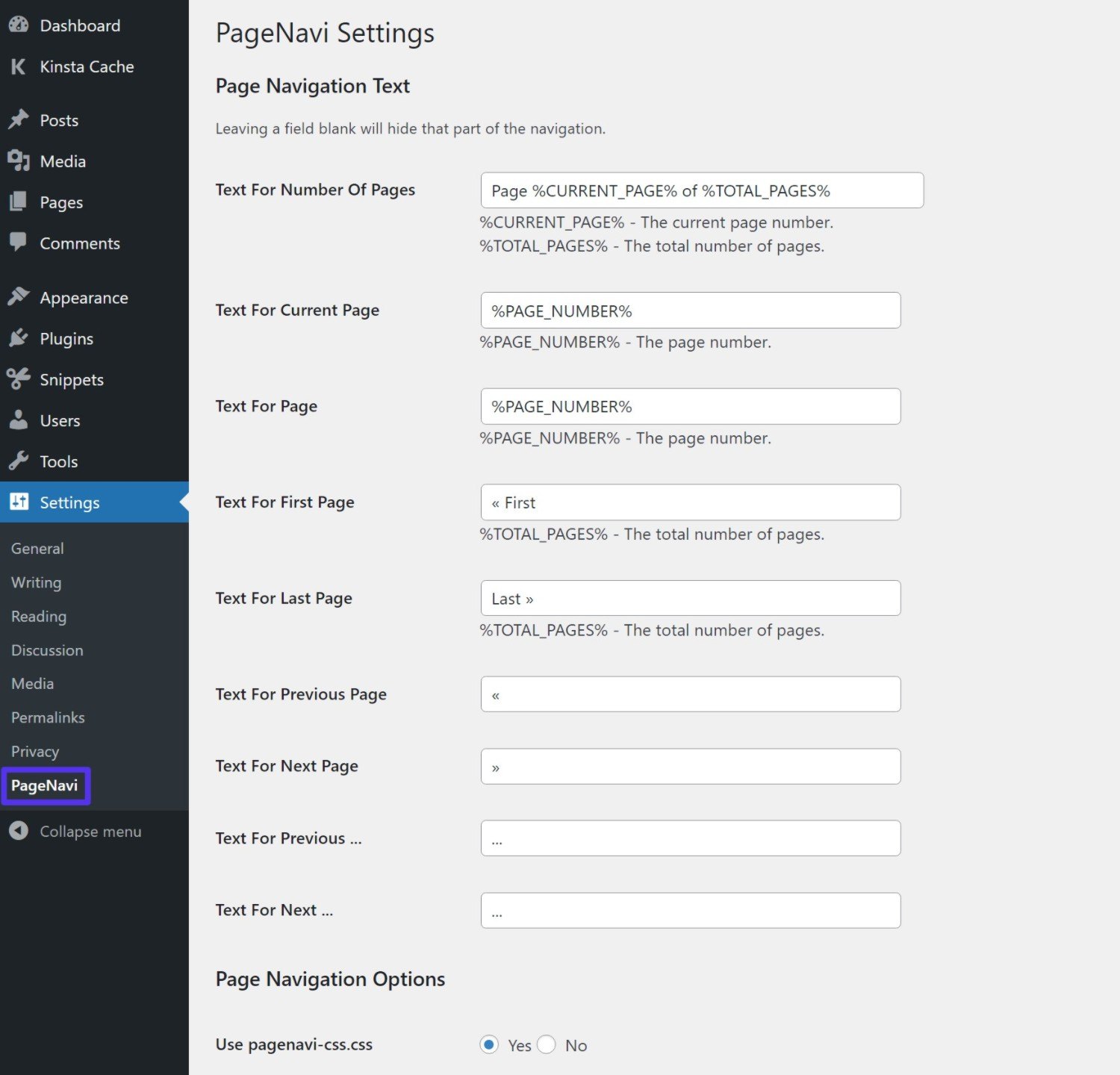This screenshot has width=1120, height=1075.
Task: Open the Reading settings submenu
Action: tap(39, 617)
